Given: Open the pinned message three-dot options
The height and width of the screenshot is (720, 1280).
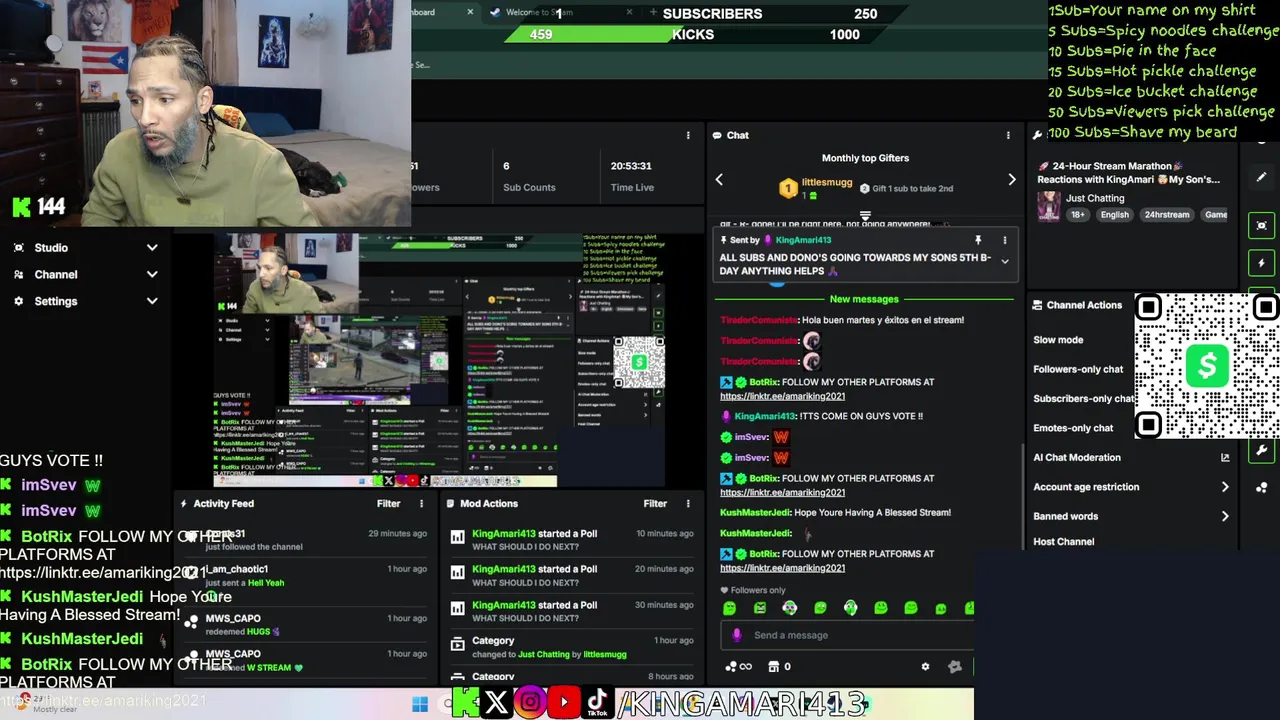Looking at the screenshot, I should click(1005, 240).
